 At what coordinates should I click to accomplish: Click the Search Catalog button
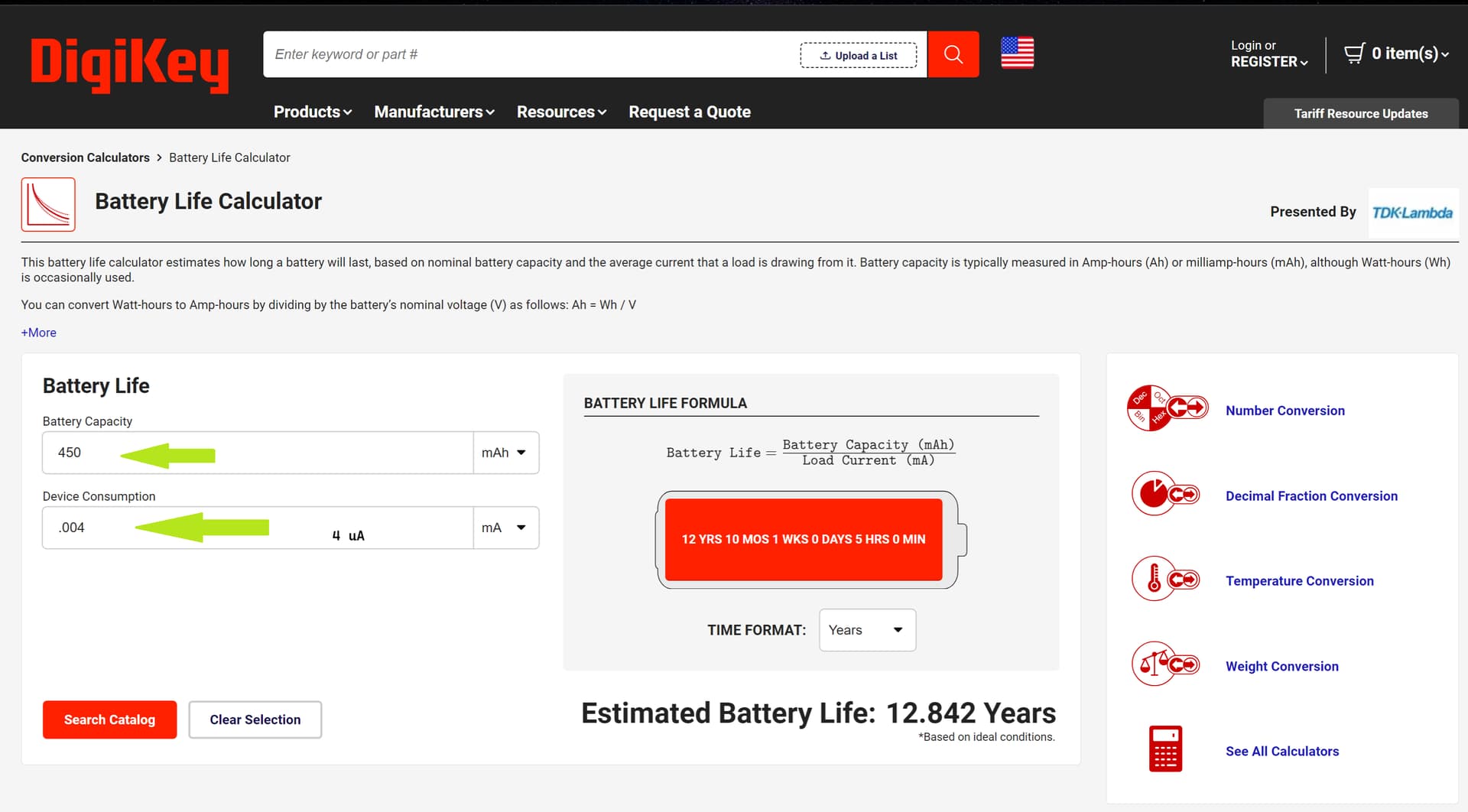tap(109, 719)
